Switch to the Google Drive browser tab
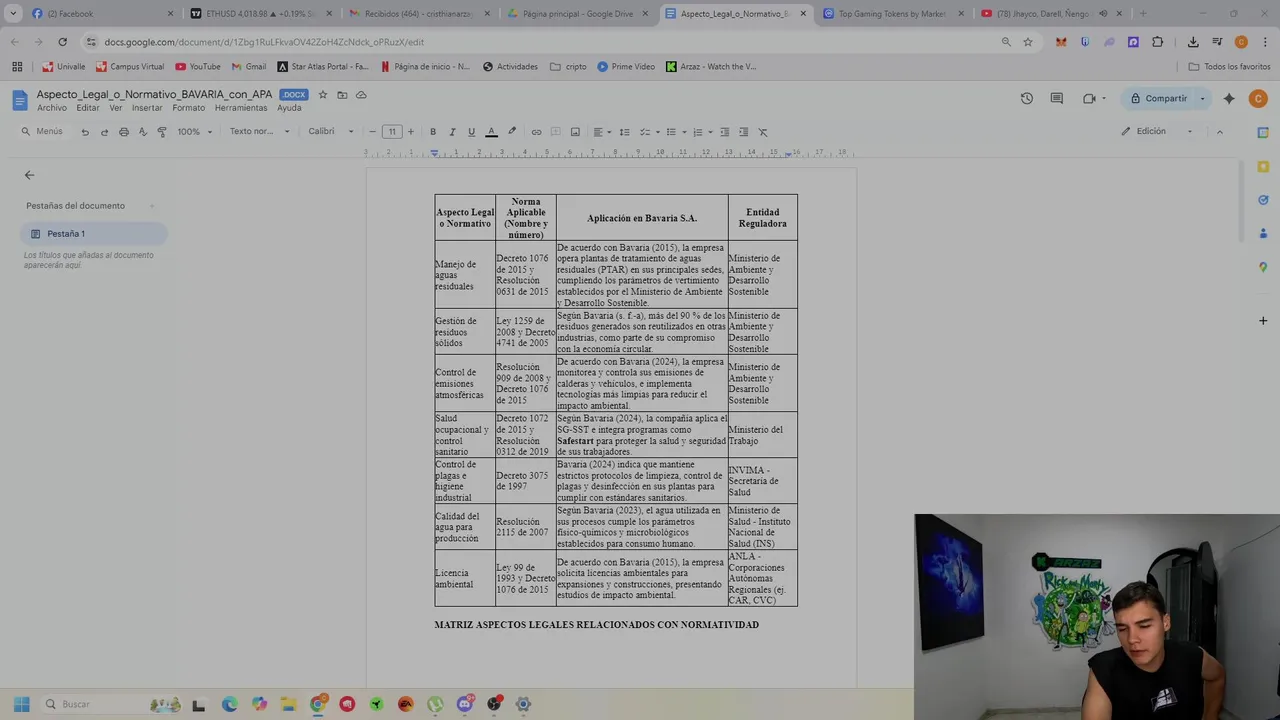Image resolution: width=1280 pixels, height=720 pixels. tap(577, 14)
